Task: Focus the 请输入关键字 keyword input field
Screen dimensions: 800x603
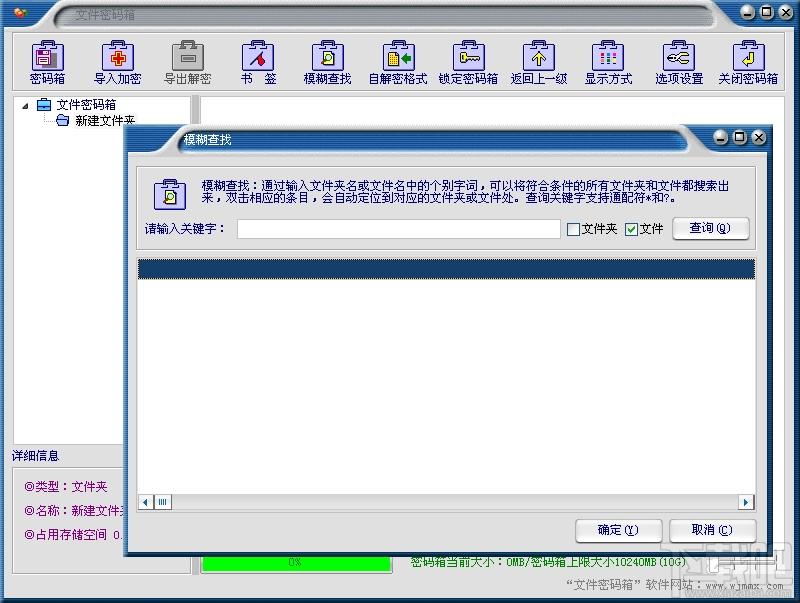Action: (x=398, y=229)
